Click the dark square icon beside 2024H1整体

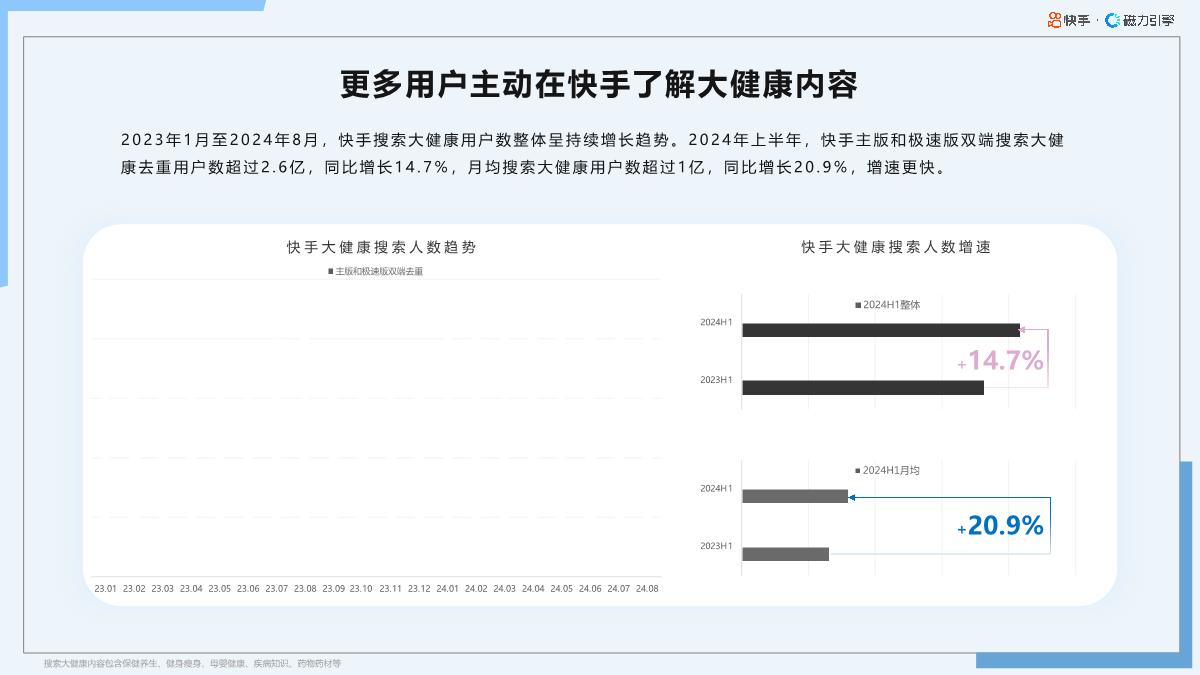[x=857, y=304]
